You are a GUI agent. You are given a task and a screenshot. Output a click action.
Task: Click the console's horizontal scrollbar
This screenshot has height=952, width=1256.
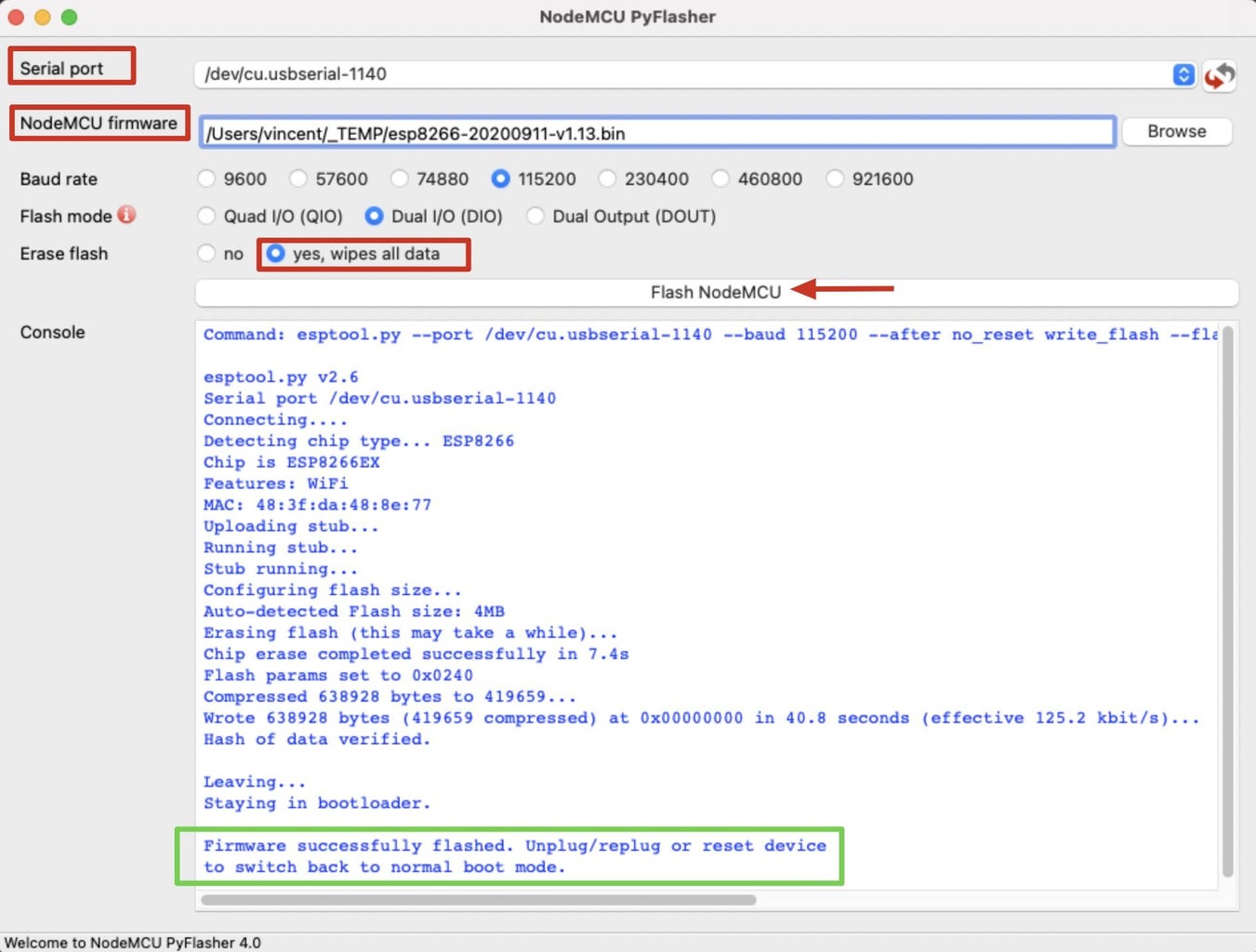click(479, 899)
